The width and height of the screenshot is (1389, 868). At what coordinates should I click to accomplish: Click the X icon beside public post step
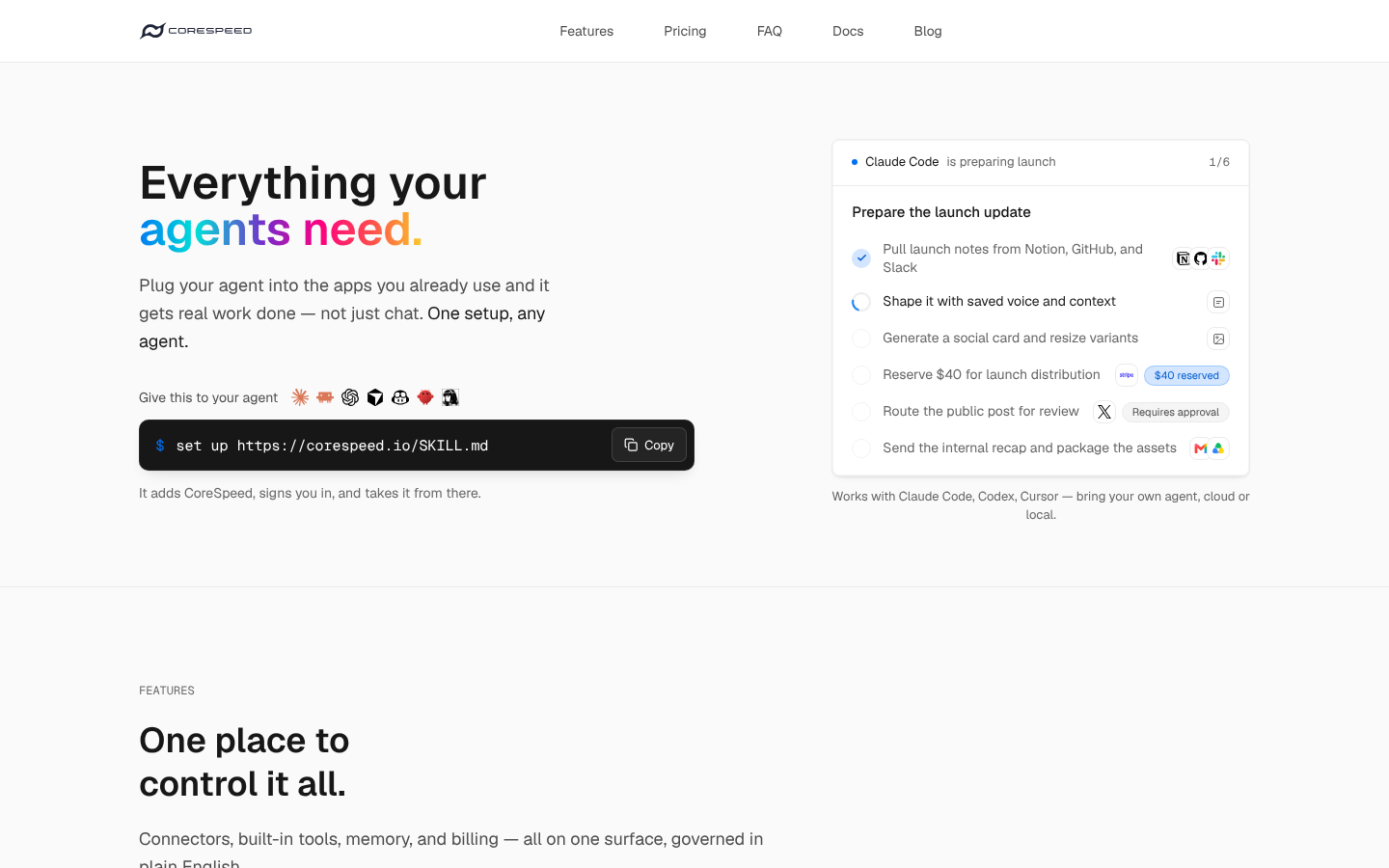click(x=1104, y=412)
